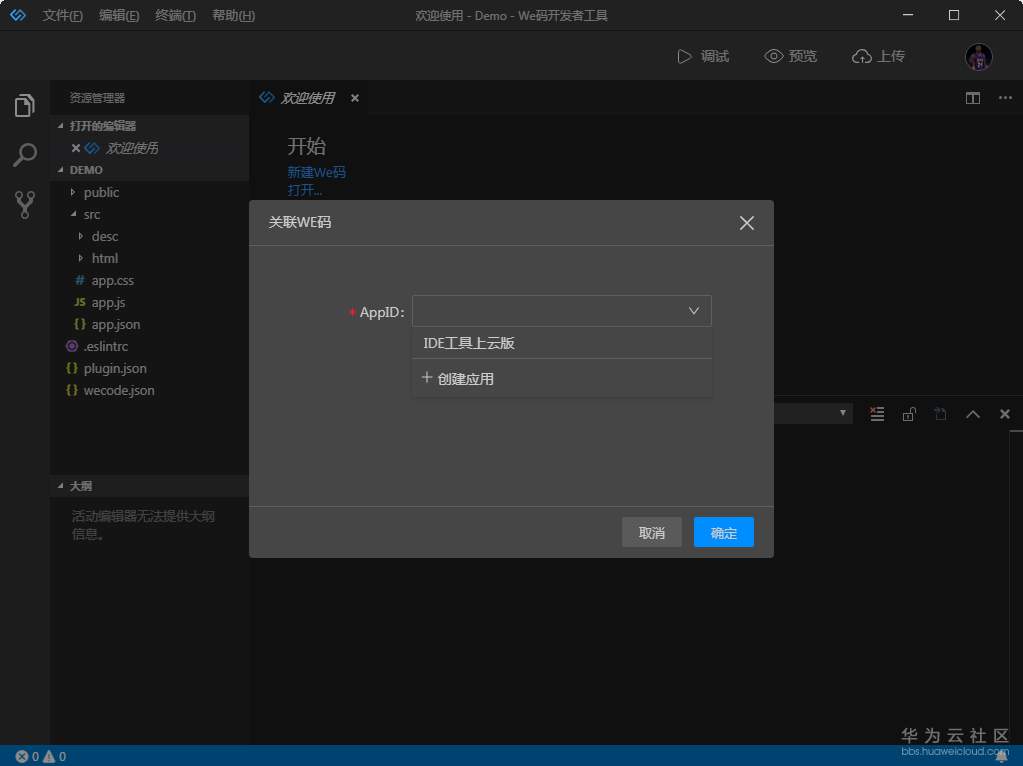The image size is (1023, 766).
Task: Click the 资源管理器 panel title
Action: tap(97, 98)
